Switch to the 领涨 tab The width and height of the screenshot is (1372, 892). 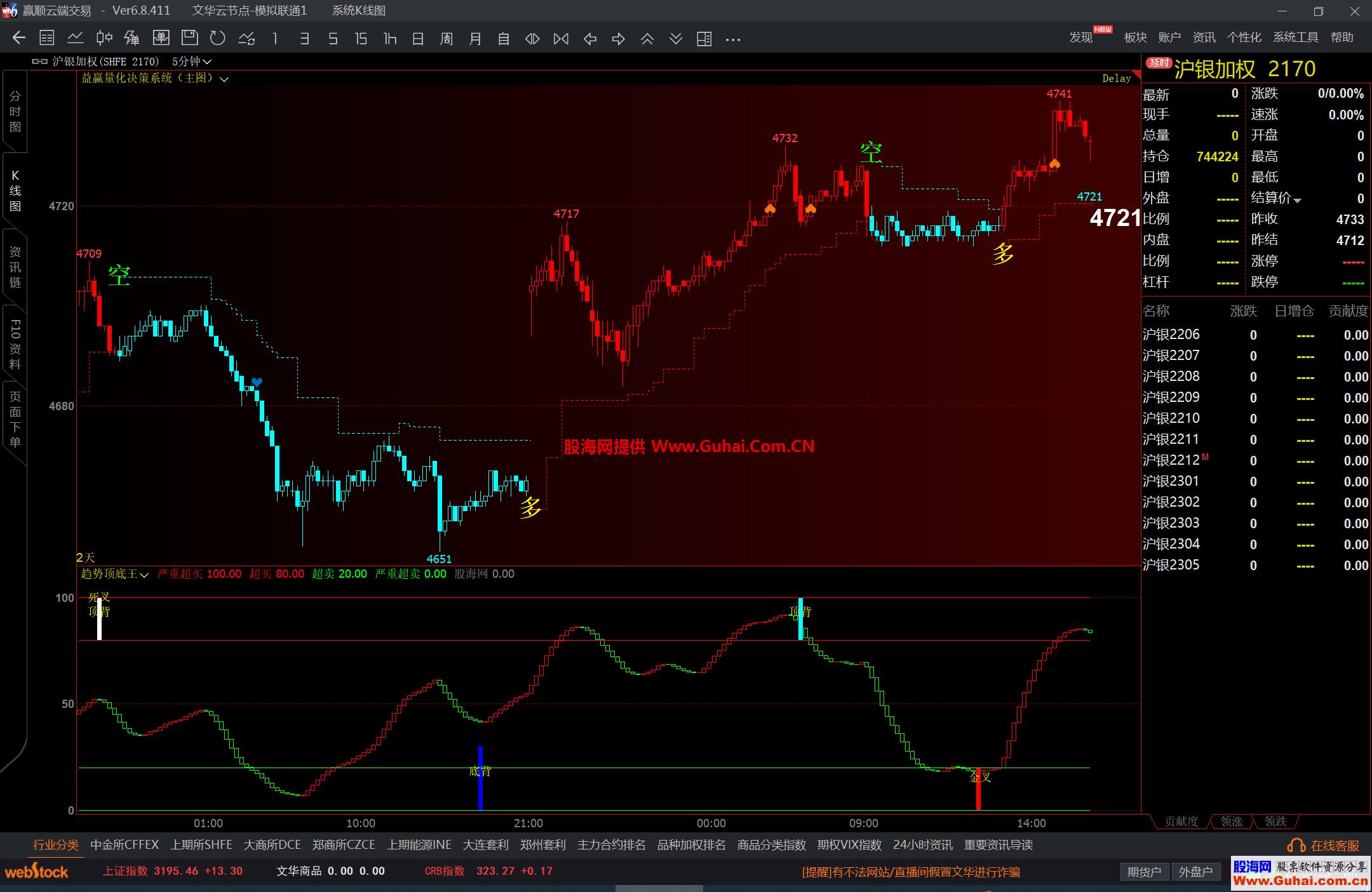pos(1231,822)
